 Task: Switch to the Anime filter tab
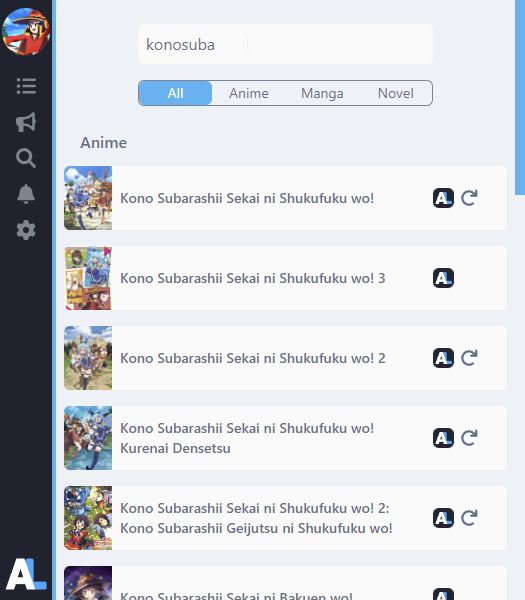pos(249,93)
